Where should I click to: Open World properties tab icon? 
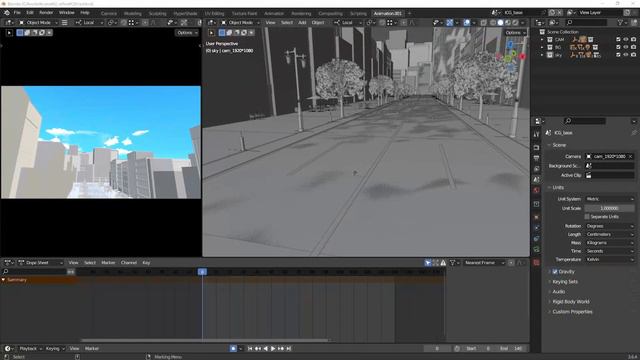[536, 190]
